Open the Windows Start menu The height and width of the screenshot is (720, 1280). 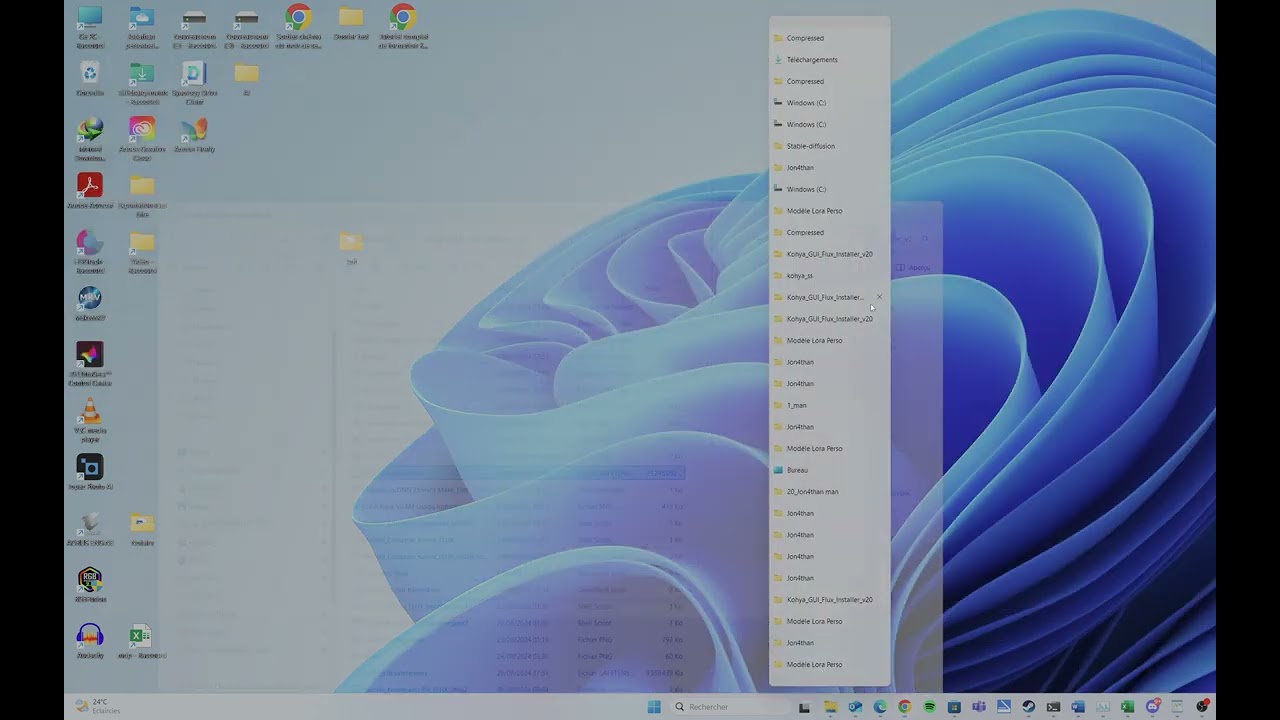[654, 707]
